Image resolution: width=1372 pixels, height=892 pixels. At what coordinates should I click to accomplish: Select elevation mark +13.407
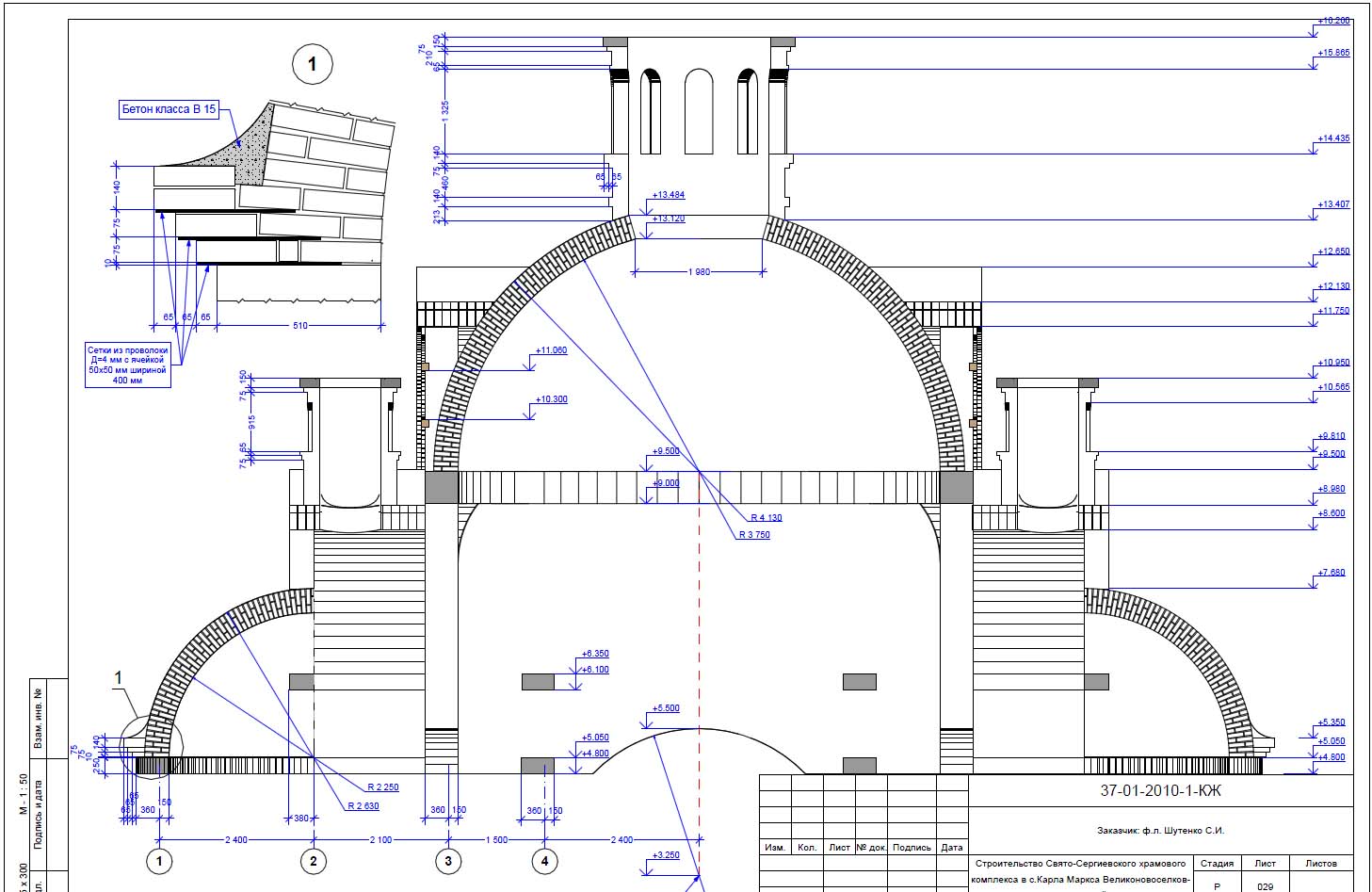[1333, 204]
